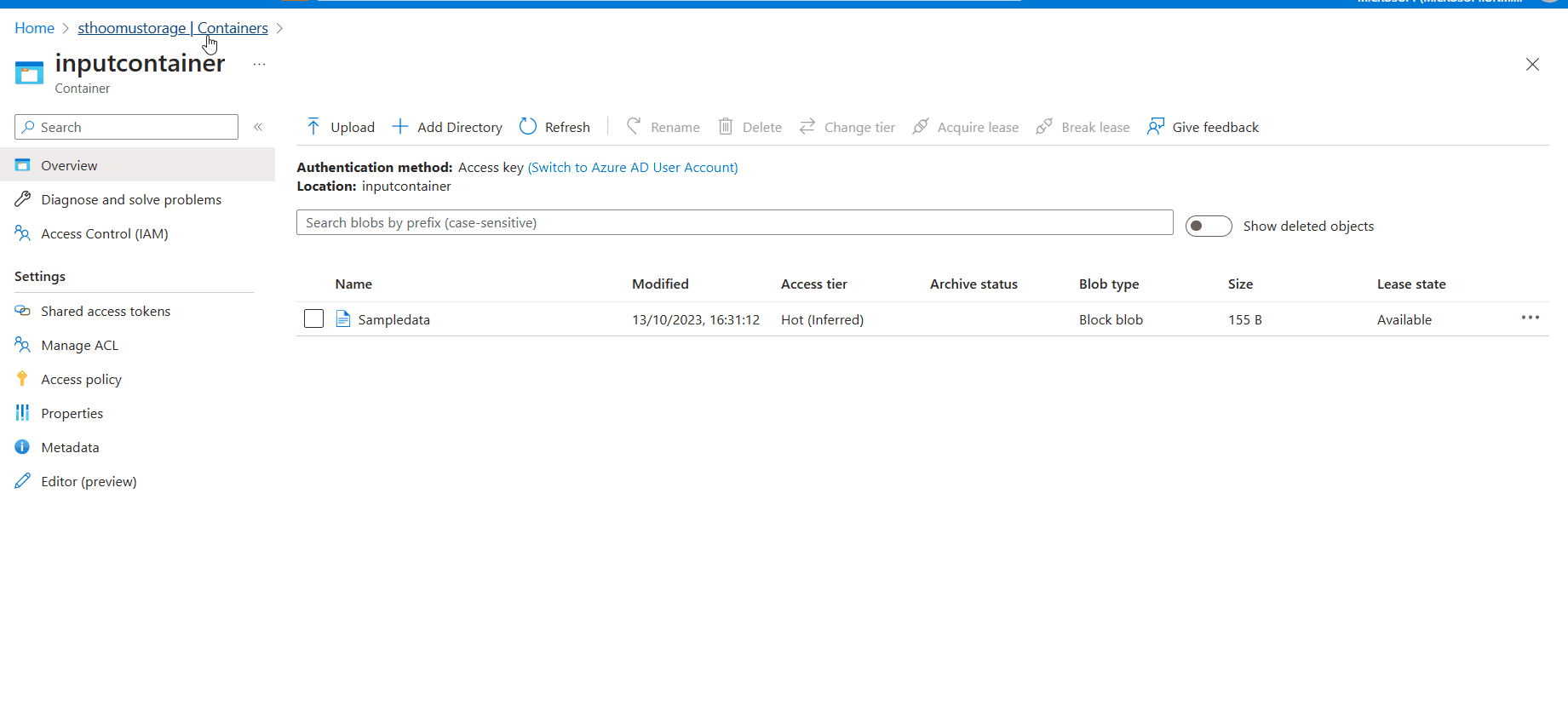Click the Rename icon in toolbar
This screenshot has width=1568, height=717.
pos(634,127)
